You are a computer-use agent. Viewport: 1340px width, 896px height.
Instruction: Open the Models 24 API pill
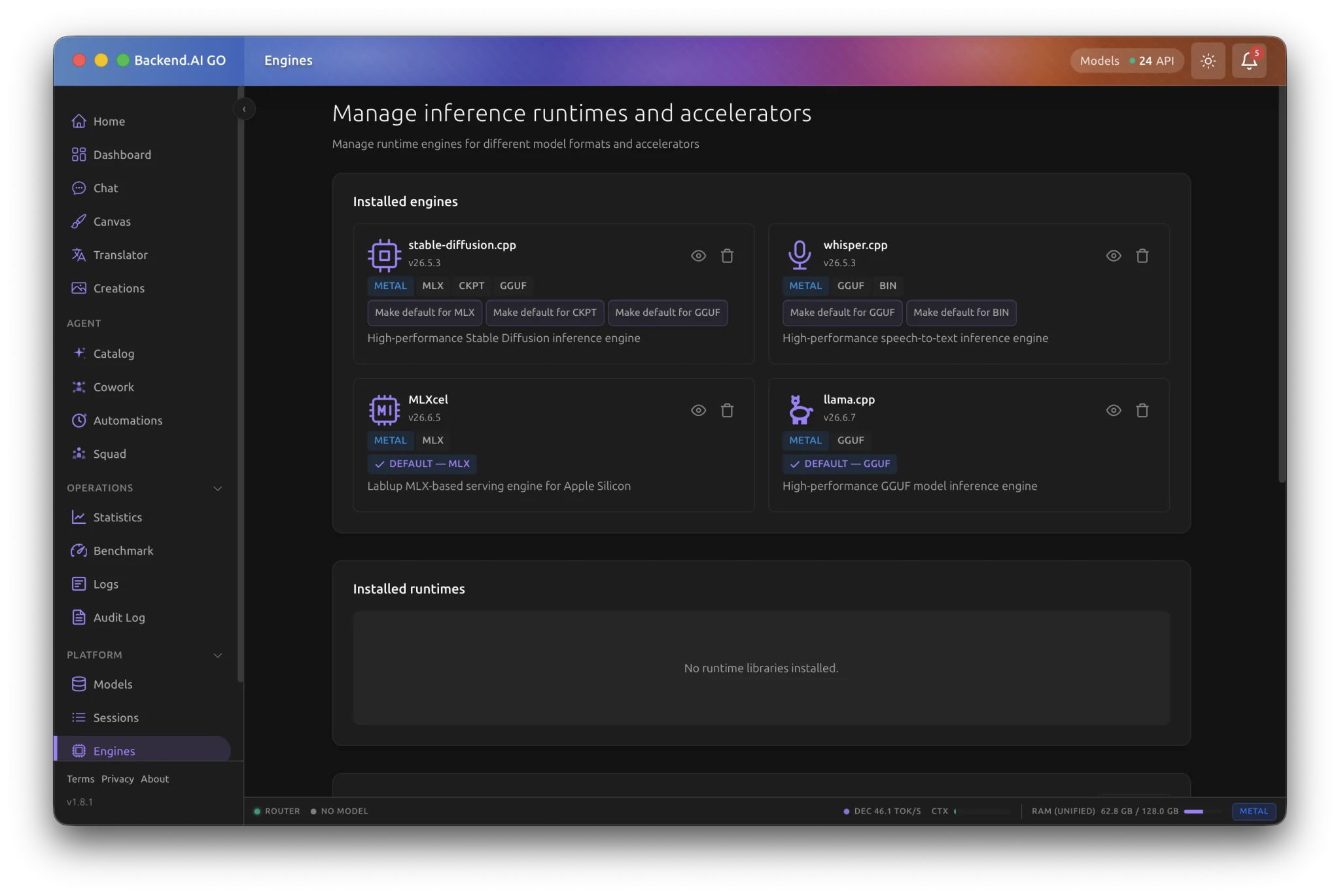point(1127,61)
